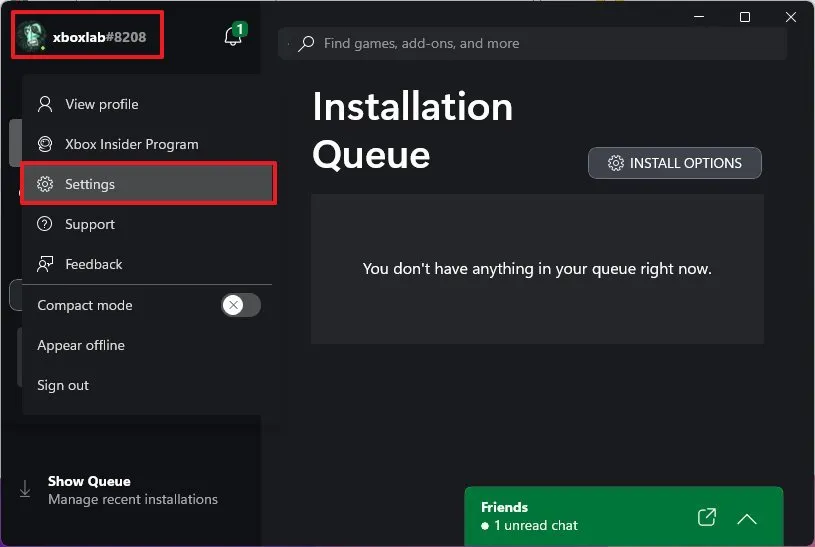Click the INSTALL OPTIONS button
Viewport: 815px width, 547px height.
tap(675, 163)
